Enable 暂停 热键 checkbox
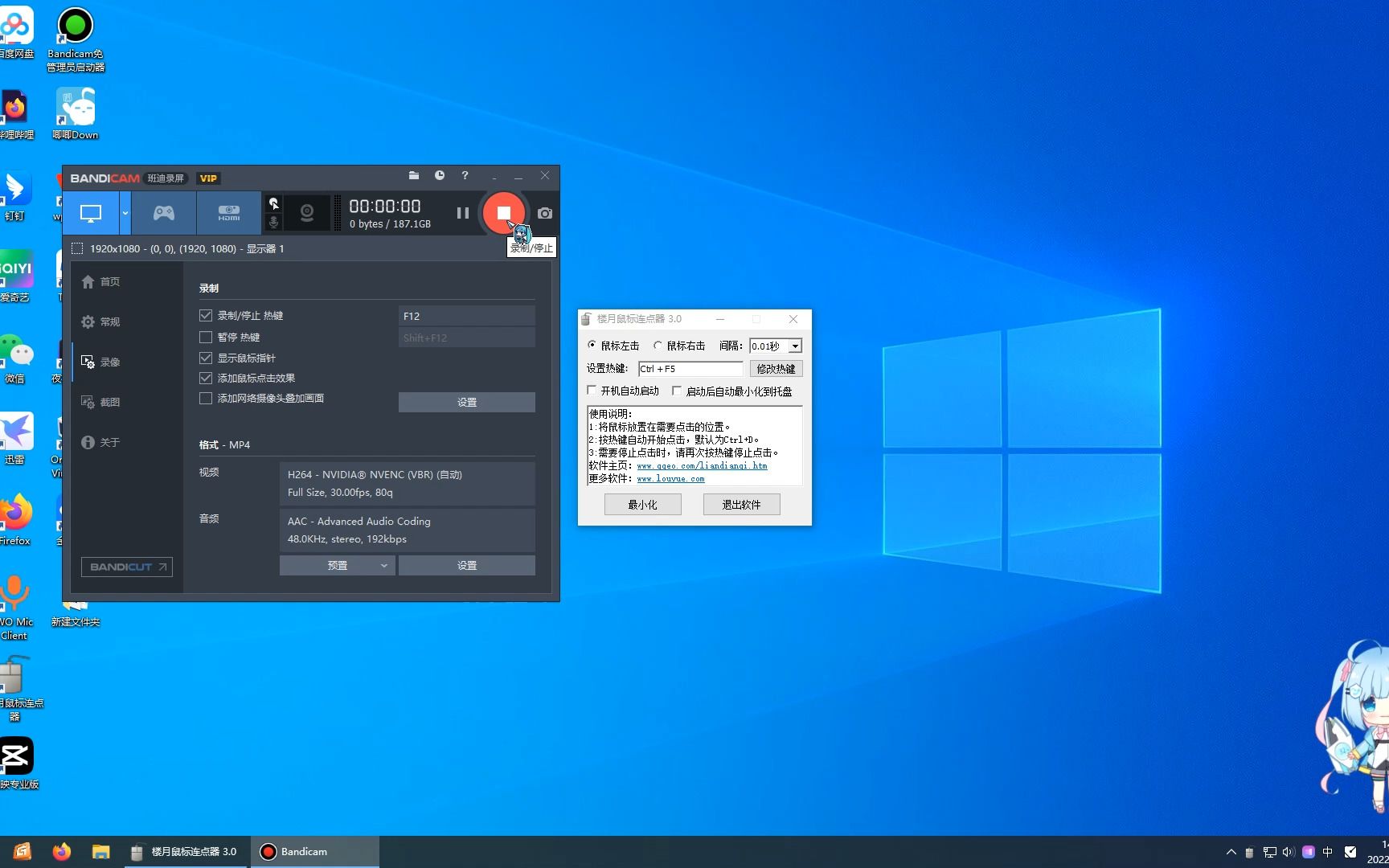The width and height of the screenshot is (1389, 868). coord(206,338)
